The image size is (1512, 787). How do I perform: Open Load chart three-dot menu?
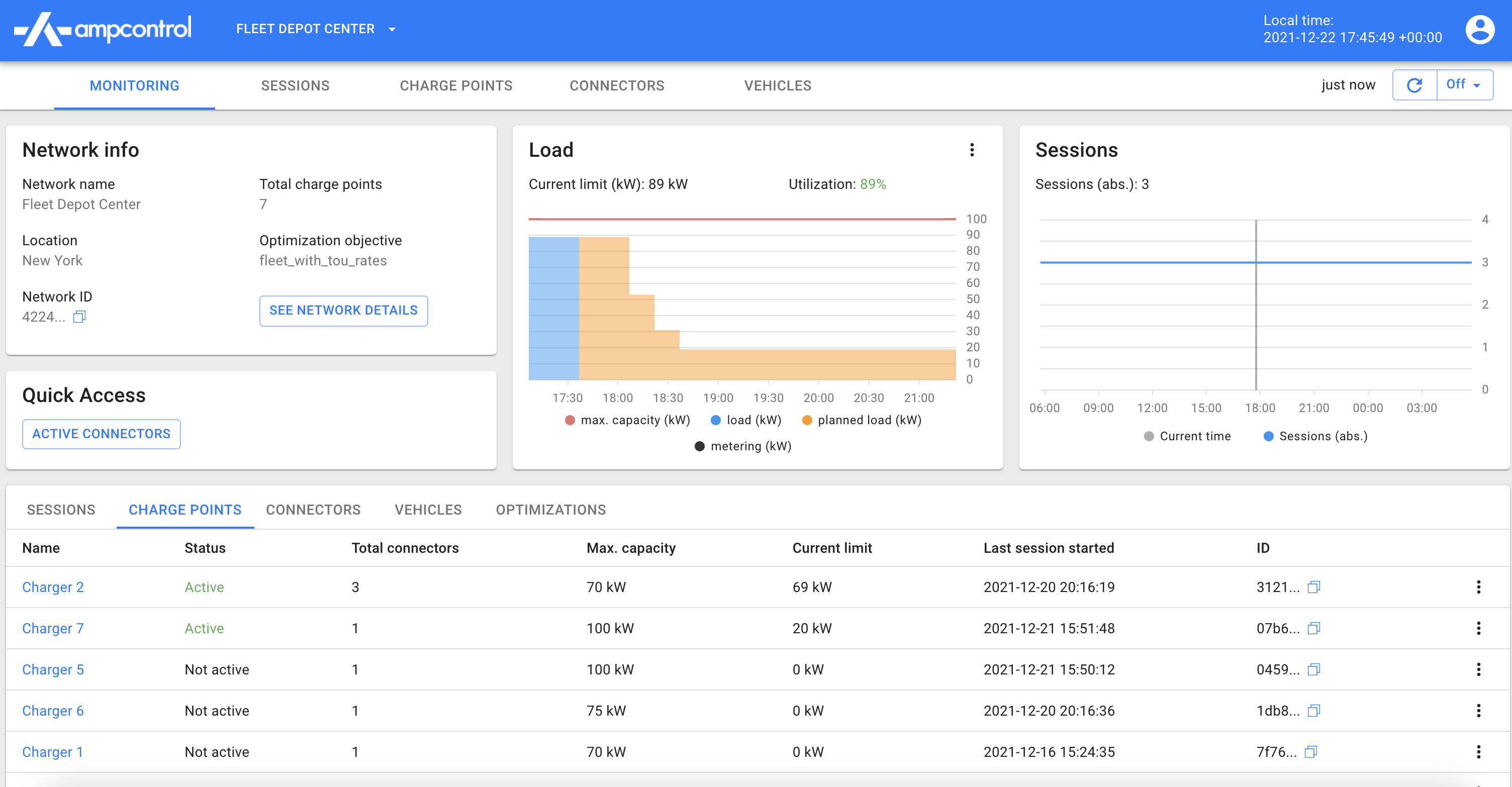click(972, 150)
